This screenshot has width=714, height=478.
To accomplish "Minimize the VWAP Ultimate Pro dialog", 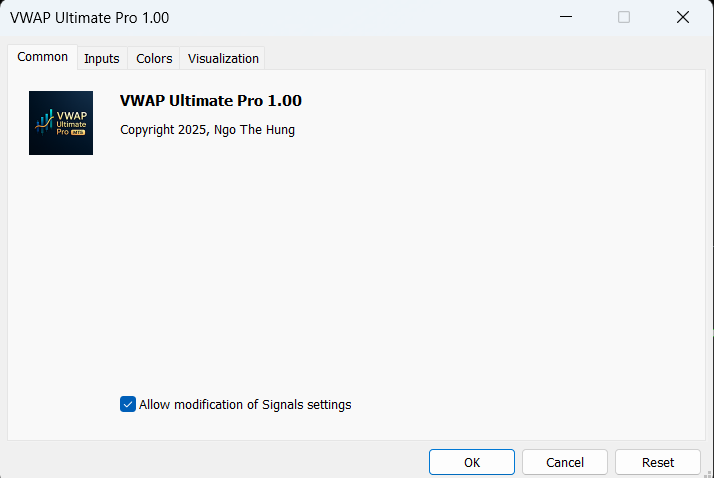I will (565, 17).
